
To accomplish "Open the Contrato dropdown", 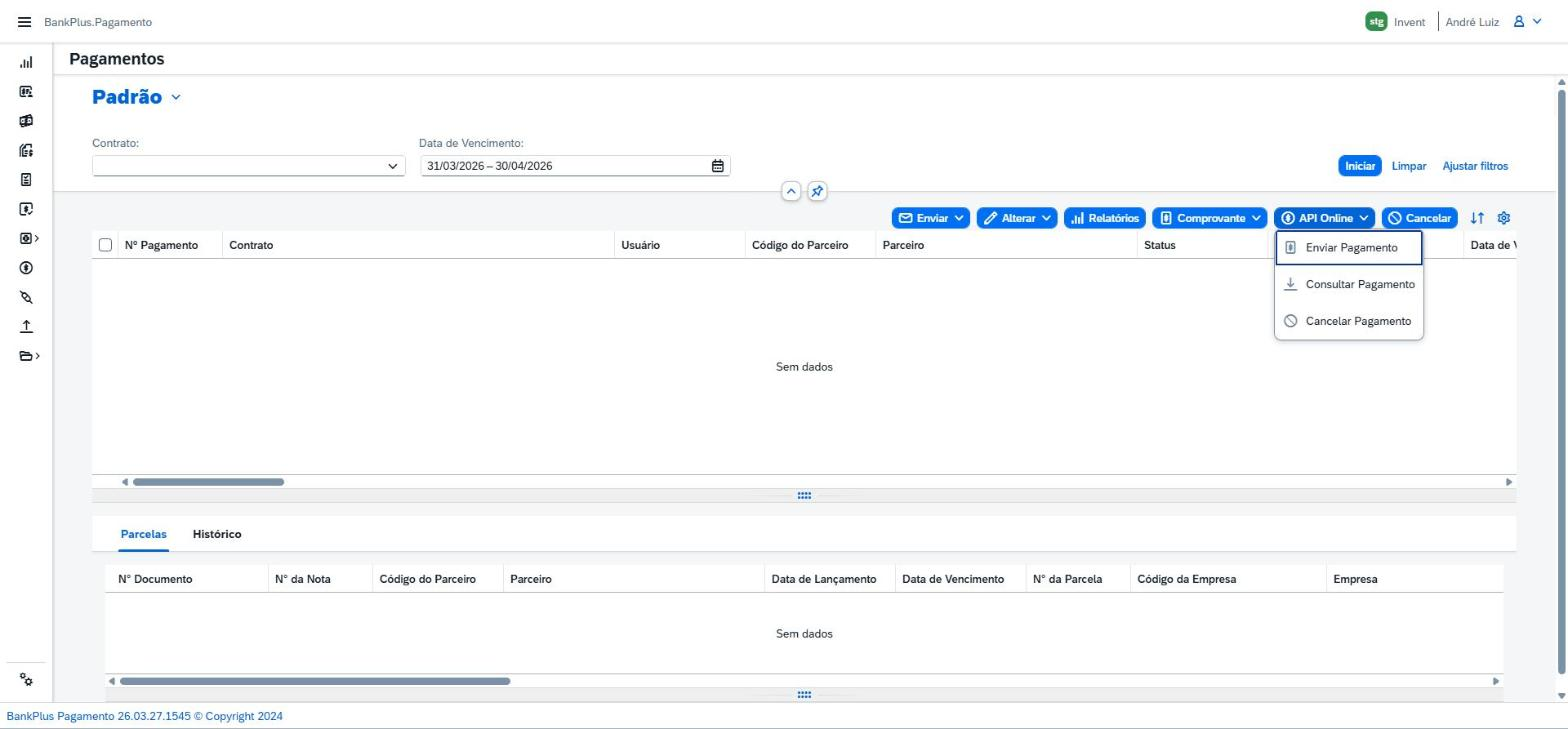I will tap(392, 166).
